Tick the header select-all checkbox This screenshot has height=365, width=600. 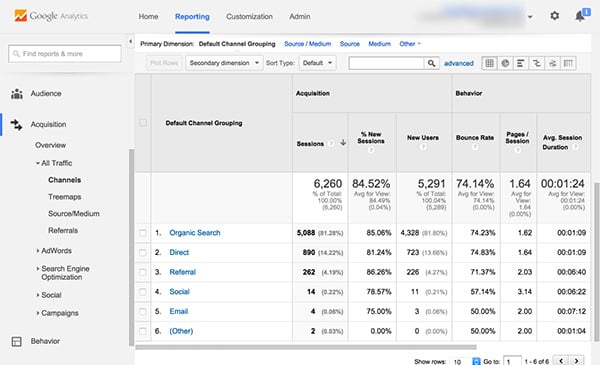tap(143, 123)
